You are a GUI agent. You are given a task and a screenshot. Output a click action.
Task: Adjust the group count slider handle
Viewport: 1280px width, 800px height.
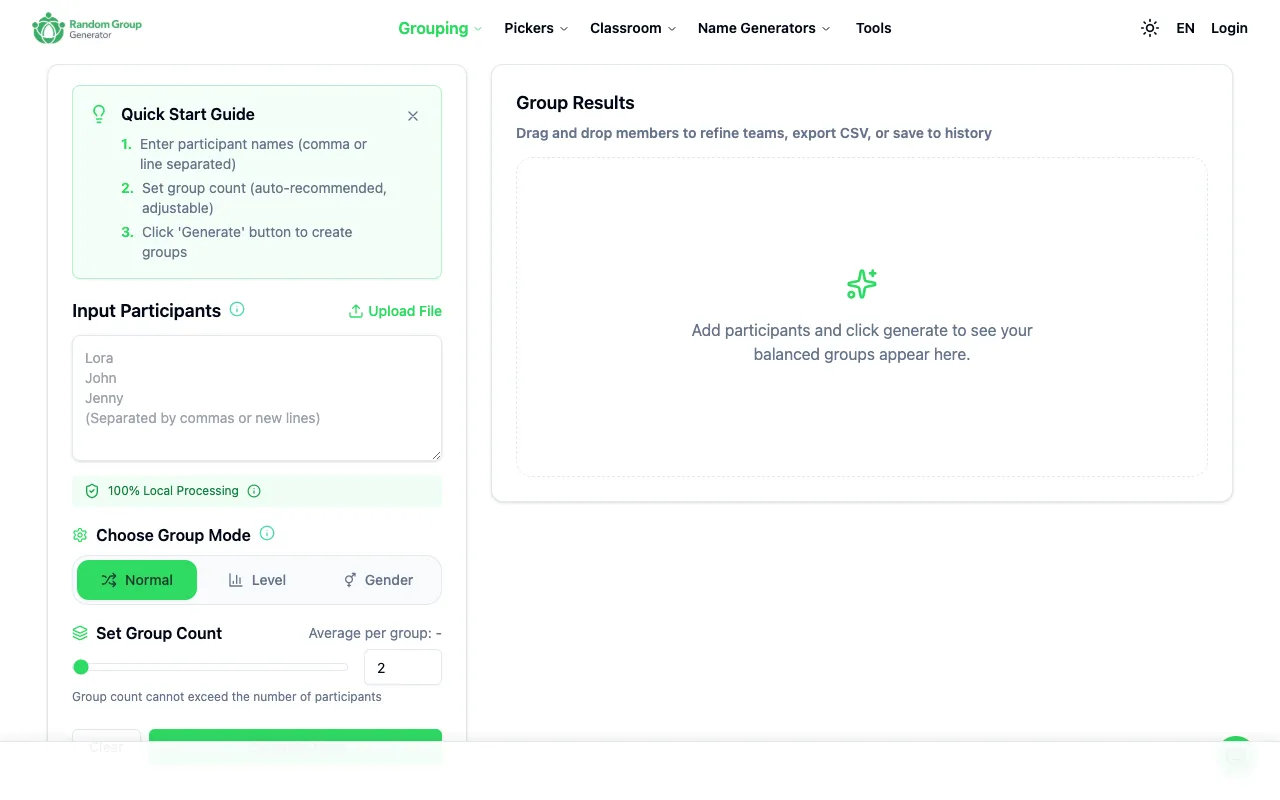tap(81, 667)
